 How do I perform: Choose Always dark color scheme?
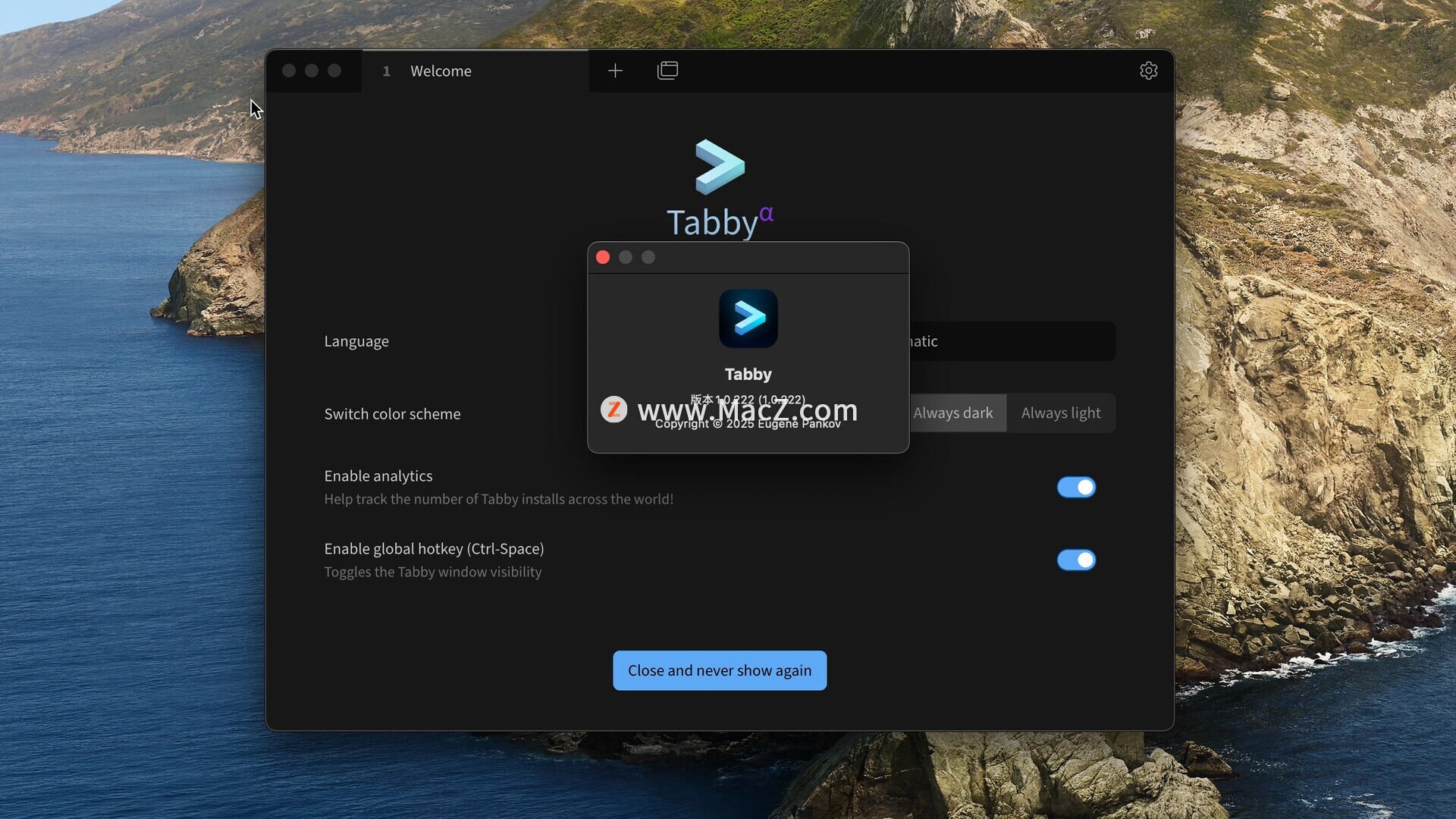958,413
